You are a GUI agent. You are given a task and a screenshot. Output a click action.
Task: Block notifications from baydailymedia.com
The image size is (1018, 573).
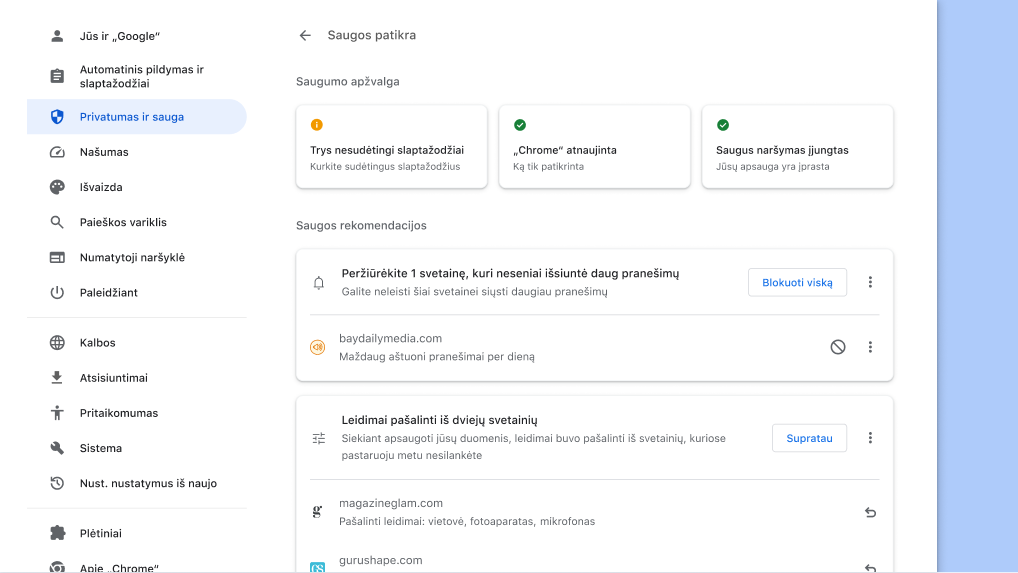tap(838, 347)
